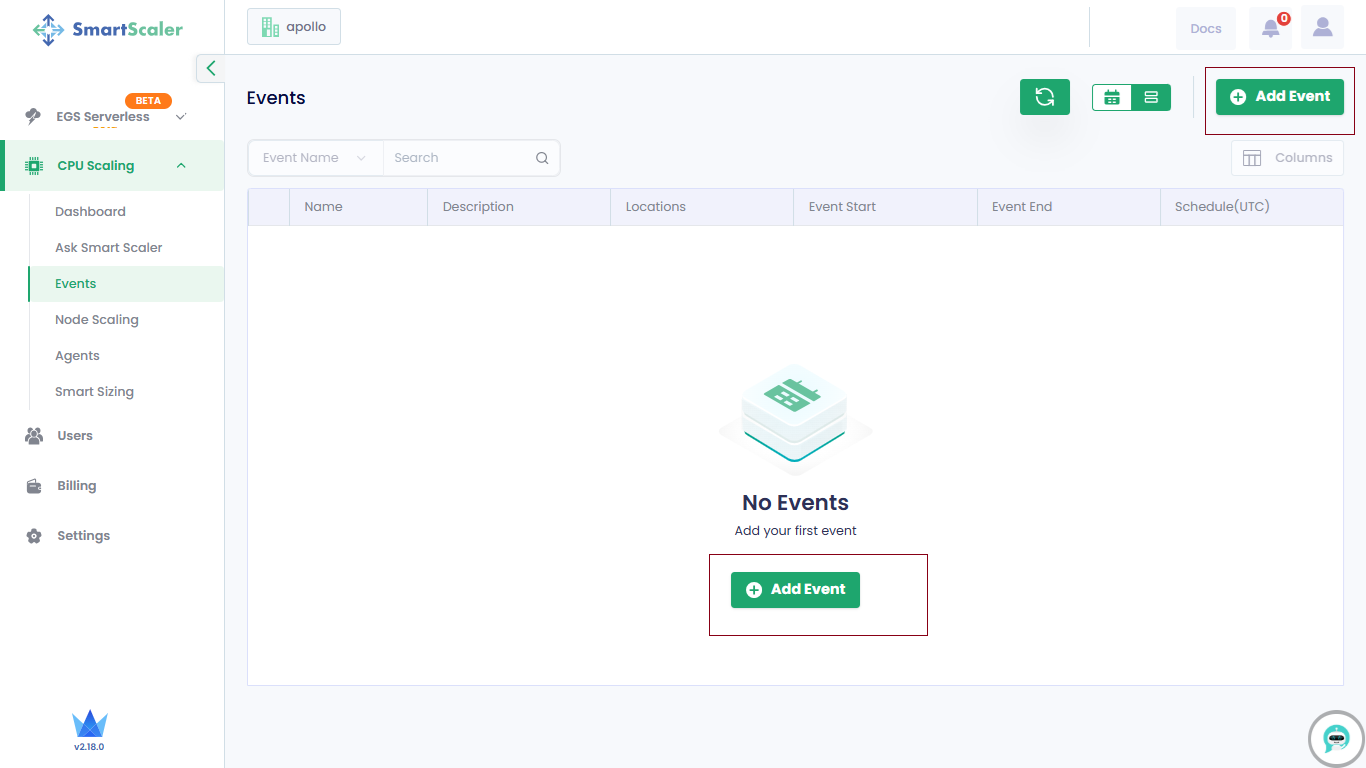The width and height of the screenshot is (1366, 768).
Task: Open the Docs link
Action: [1205, 27]
